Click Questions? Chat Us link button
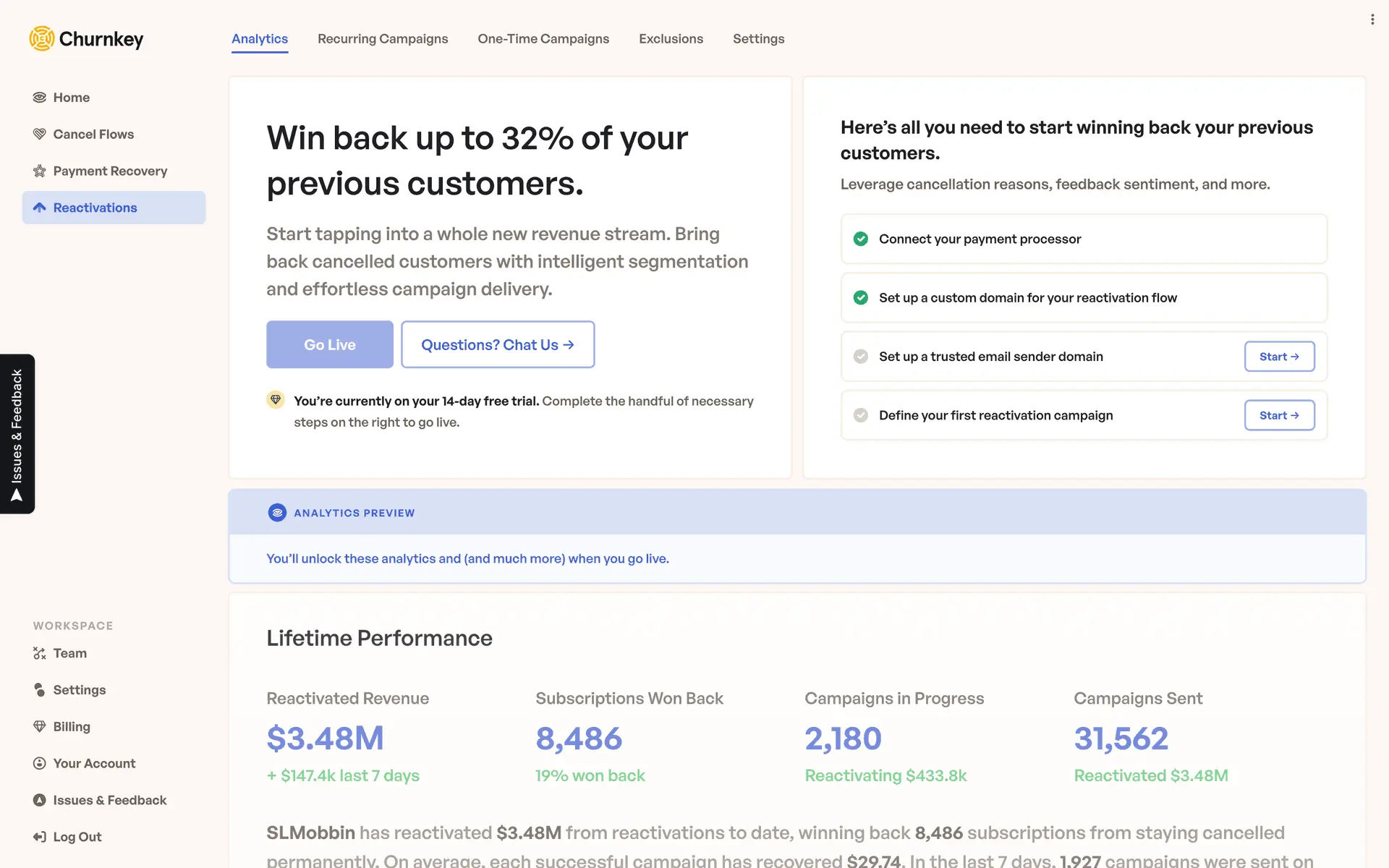 (x=498, y=345)
